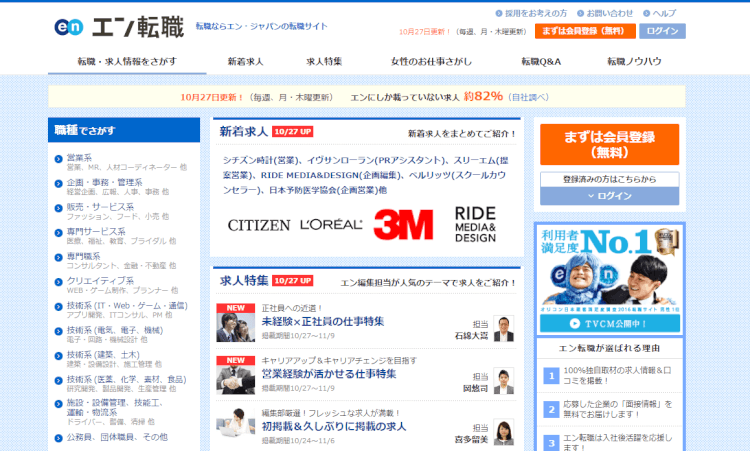Open the 転職Q&A tab

tap(541, 62)
